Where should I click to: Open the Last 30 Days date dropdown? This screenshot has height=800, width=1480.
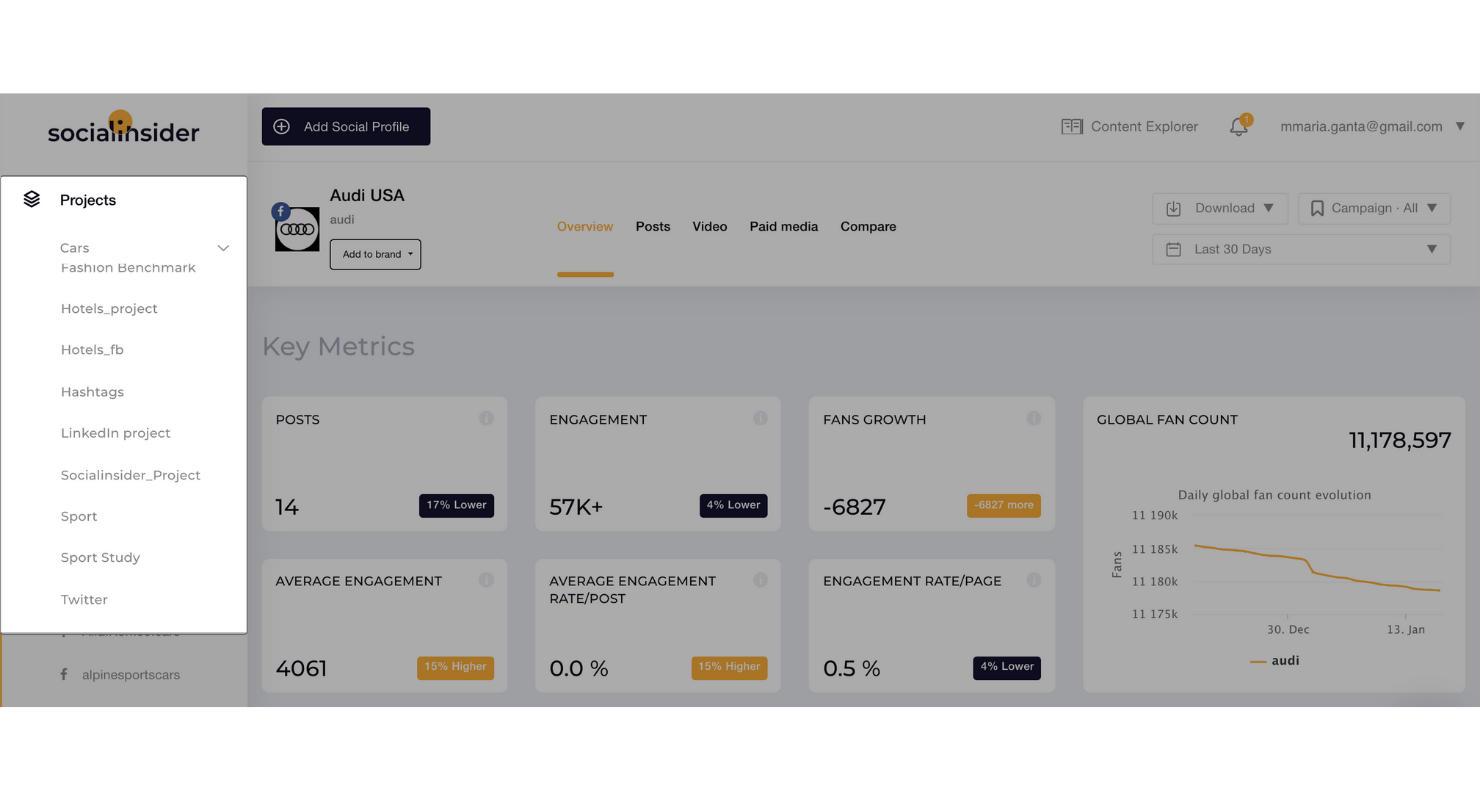coord(1301,249)
